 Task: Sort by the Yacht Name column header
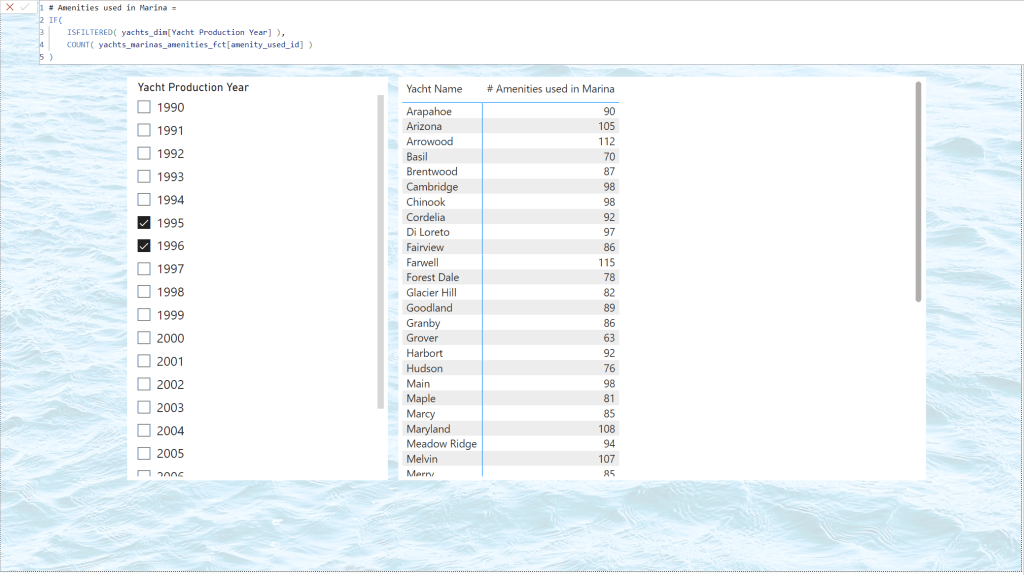tap(434, 89)
